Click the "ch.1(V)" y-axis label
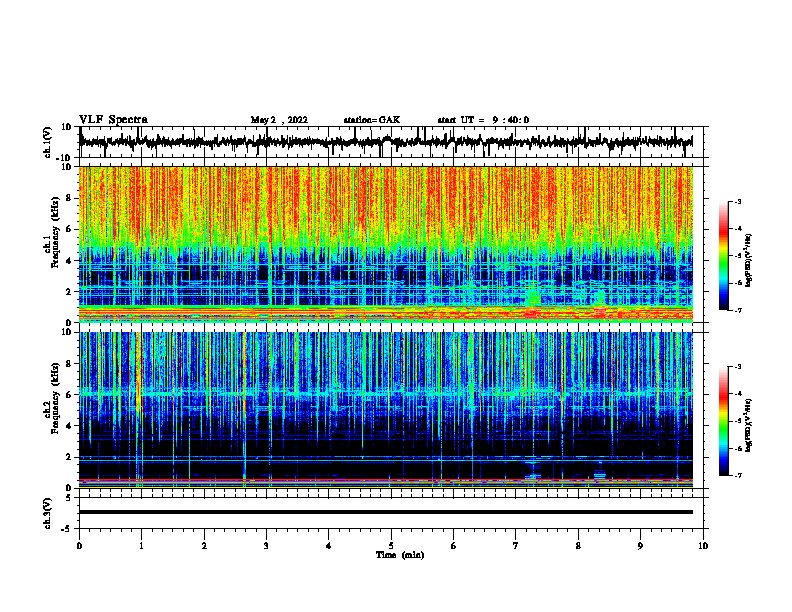 point(48,142)
